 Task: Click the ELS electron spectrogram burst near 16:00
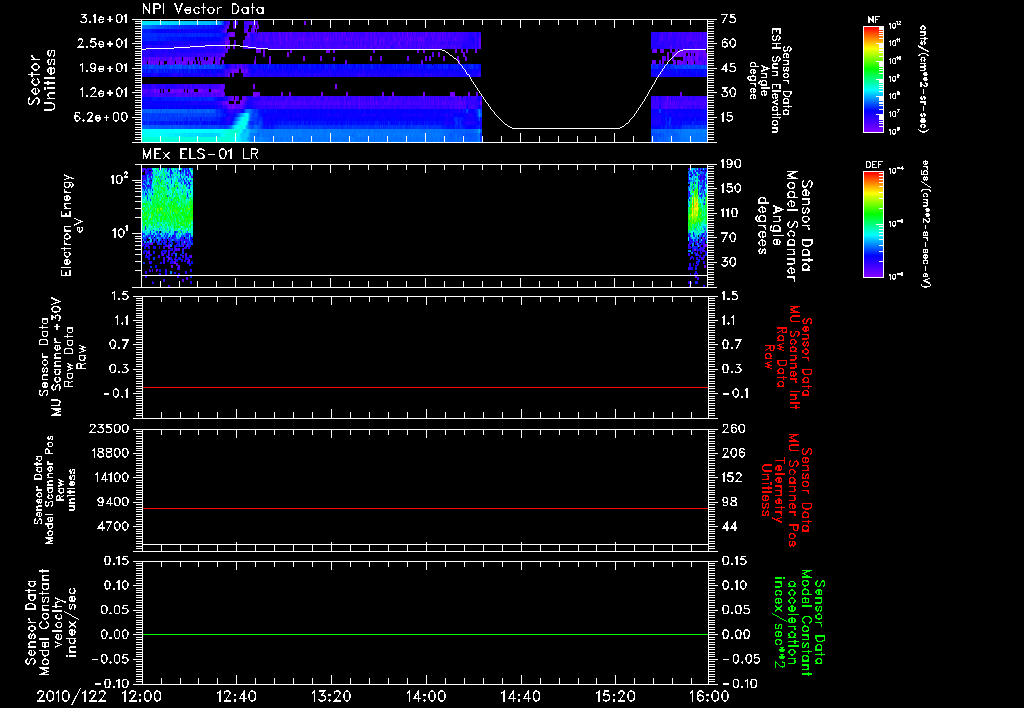click(697, 225)
